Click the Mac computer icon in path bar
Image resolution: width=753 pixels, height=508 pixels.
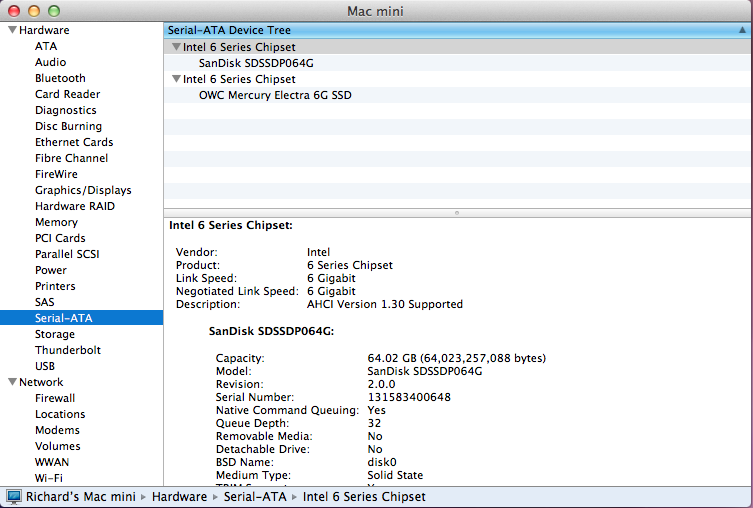[14, 496]
